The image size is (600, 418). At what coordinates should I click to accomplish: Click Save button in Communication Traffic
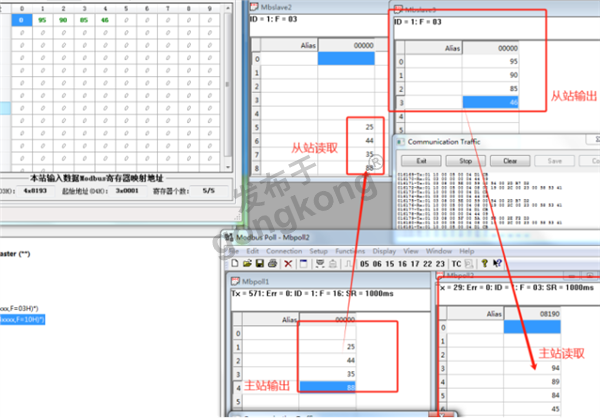(554, 161)
